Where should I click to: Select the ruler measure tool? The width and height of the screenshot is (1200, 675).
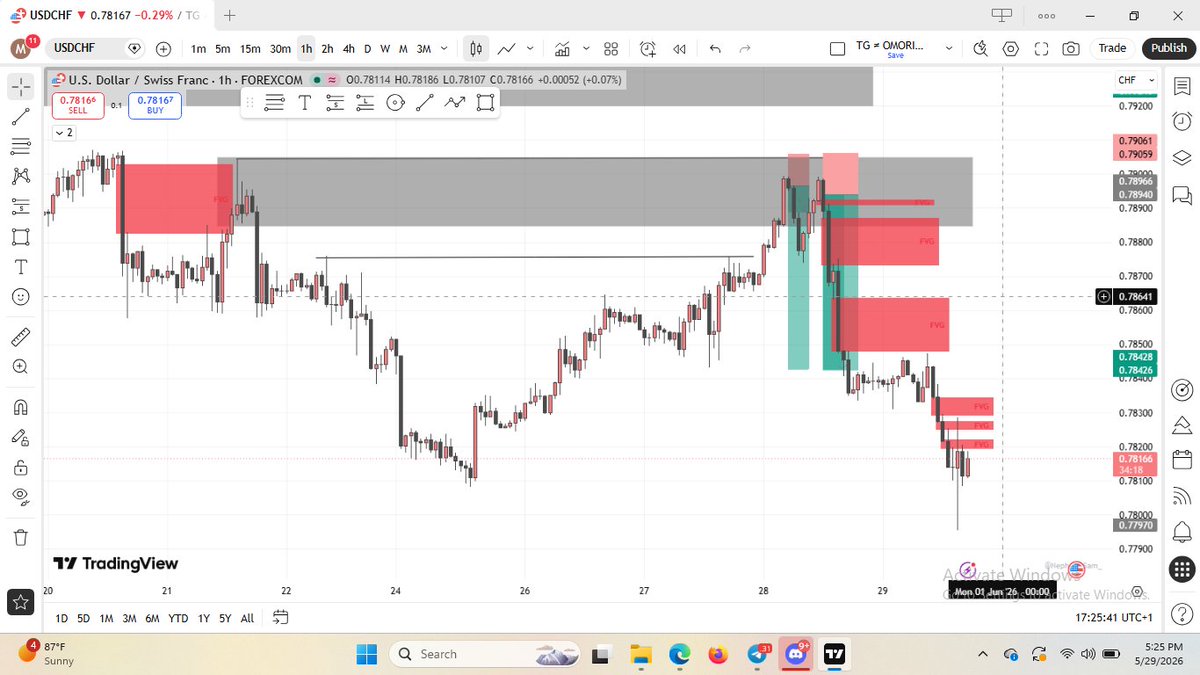tap(20, 336)
